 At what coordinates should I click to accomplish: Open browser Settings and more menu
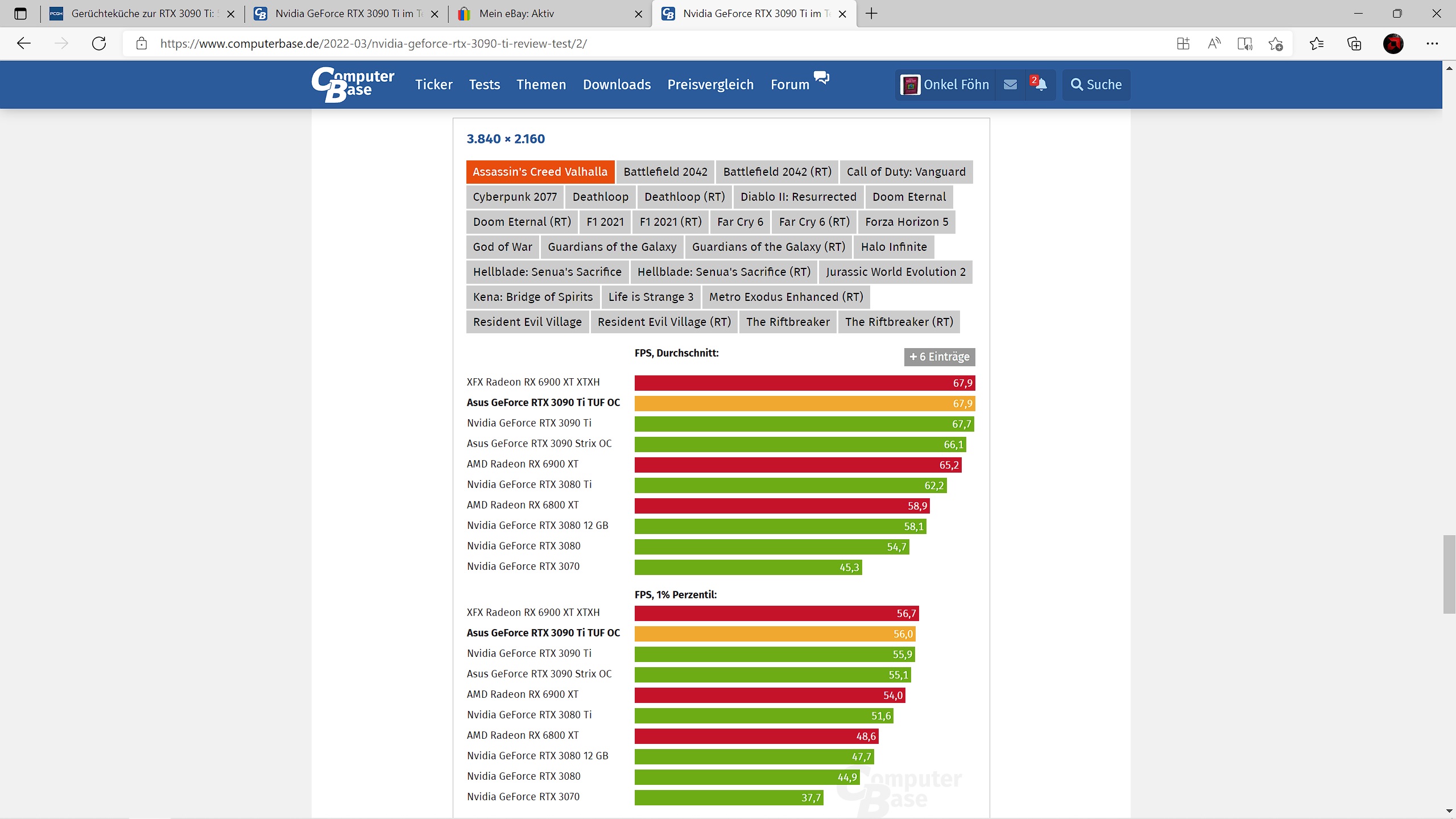point(1432,44)
